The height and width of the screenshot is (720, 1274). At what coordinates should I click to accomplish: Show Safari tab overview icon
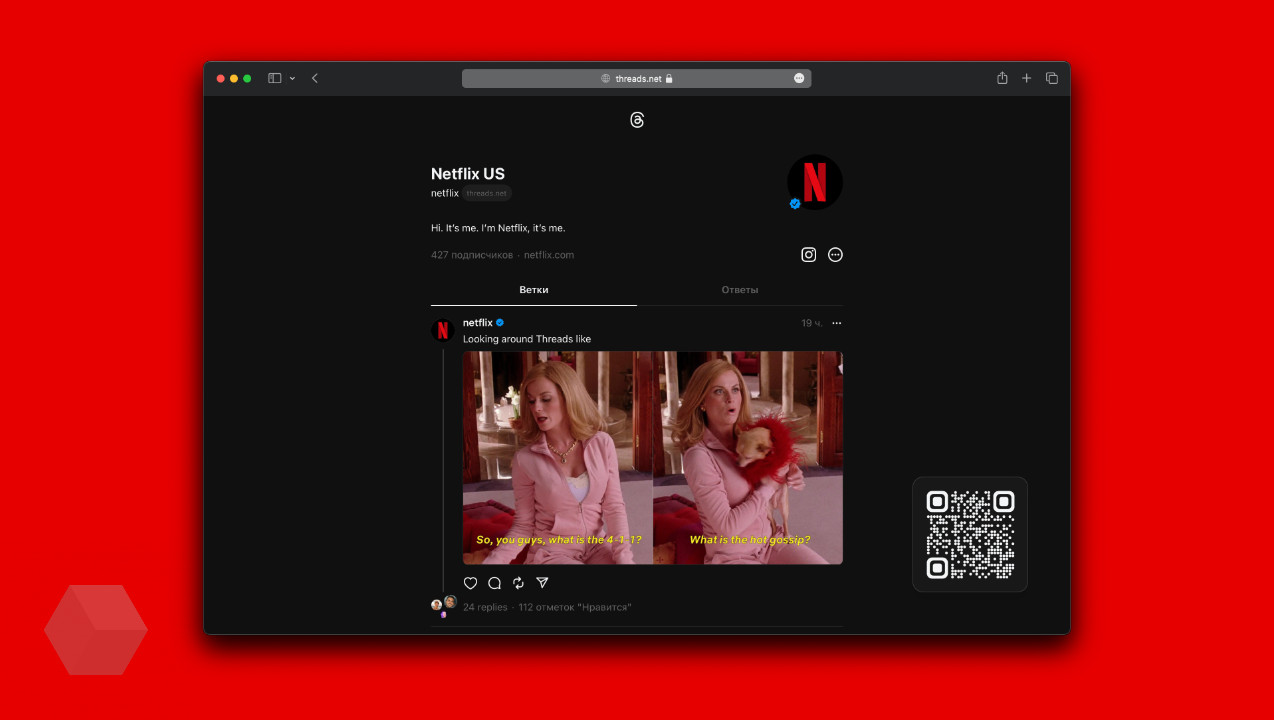coord(1051,78)
